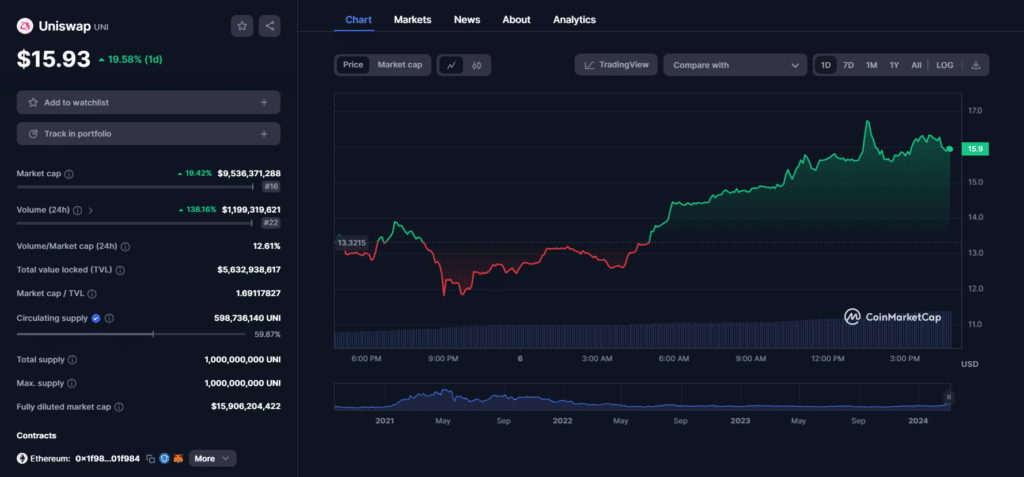1024x477 pixels.
Task: Click the $9,536,371,288 market cap value
Action: pos(249,174)
